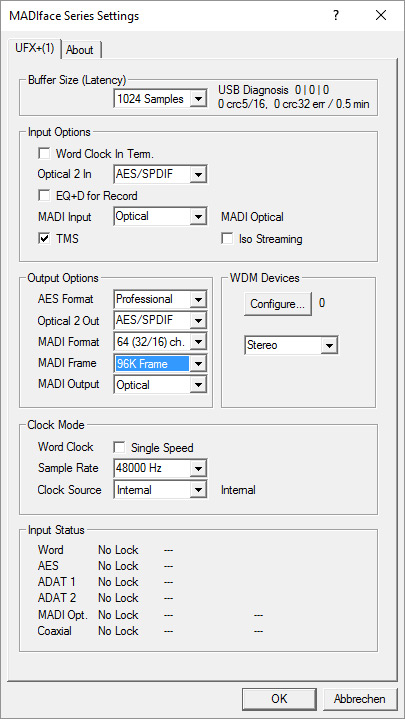Screen dimensions: 405x719
Task: Open the WDM Stereo dropdown
Action: point(291,345)
